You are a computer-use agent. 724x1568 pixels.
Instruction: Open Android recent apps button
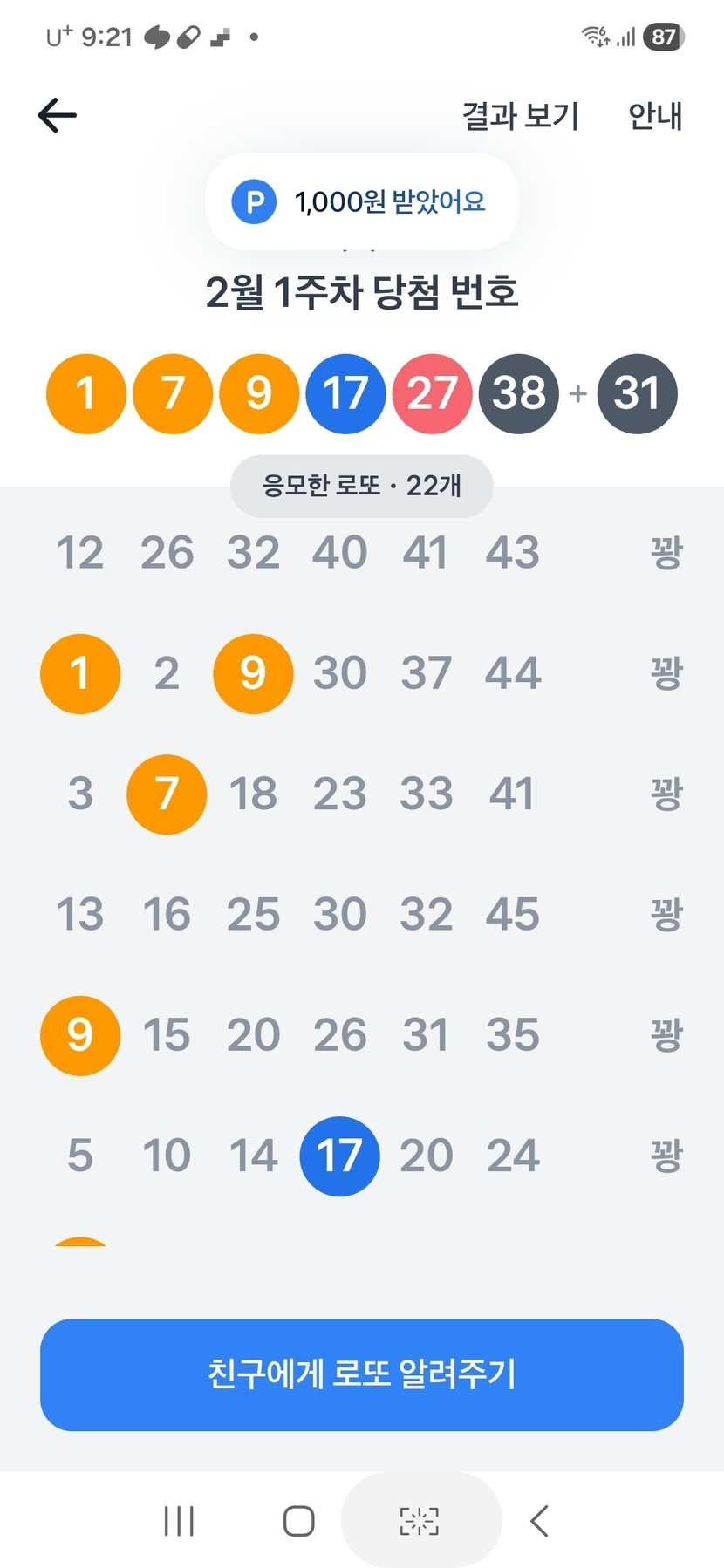coord(179,1521)
